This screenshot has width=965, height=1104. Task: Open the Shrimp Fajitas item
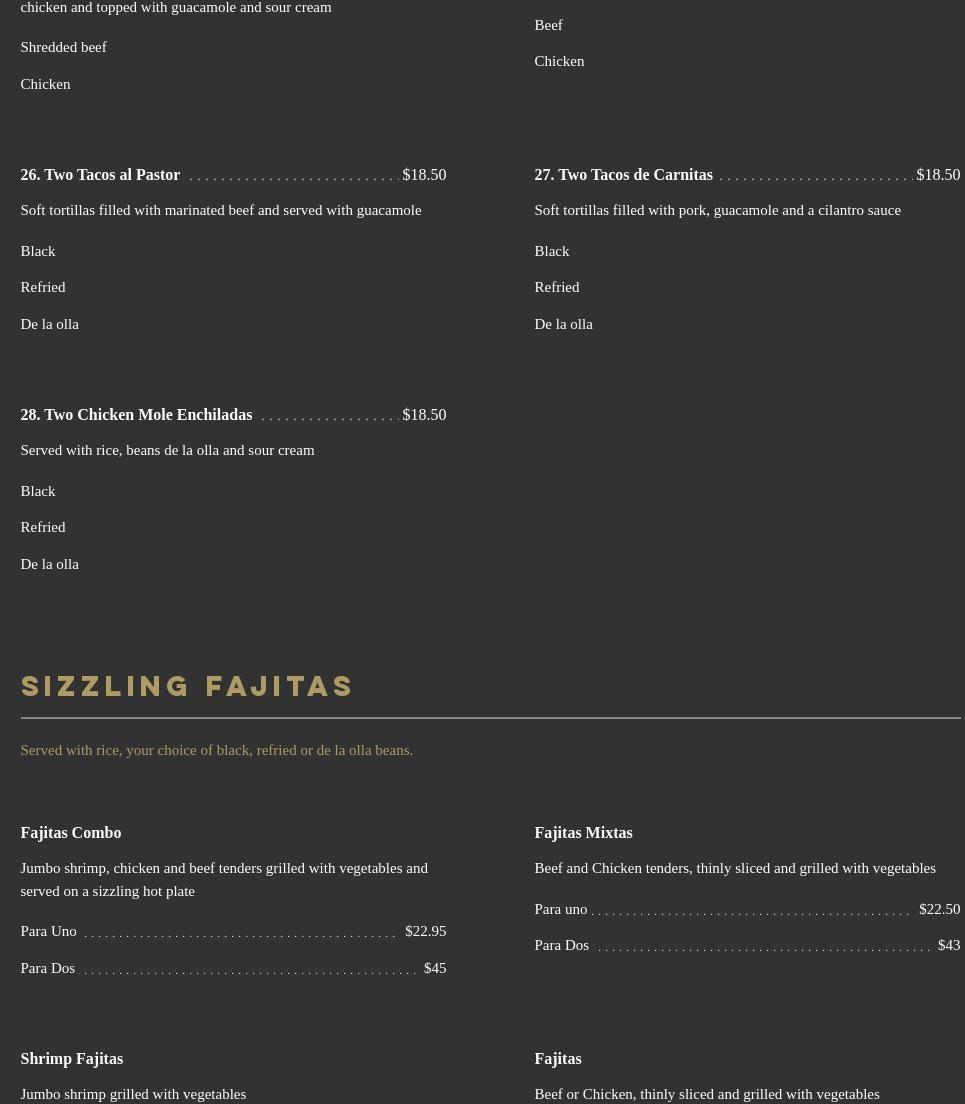(71, 1059)
